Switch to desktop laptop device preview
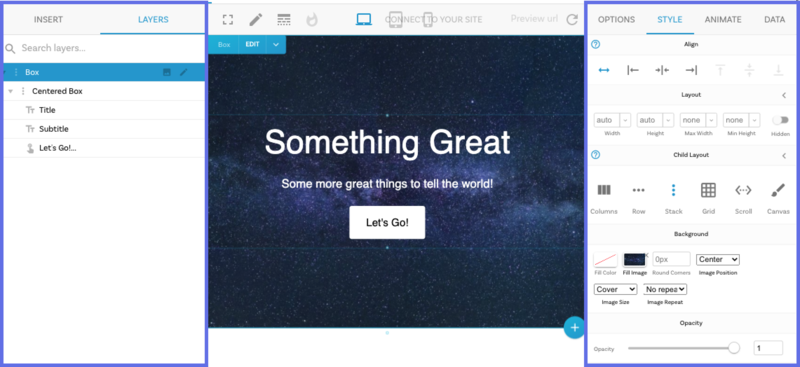Screen dimensions: 800x367 point(363,19)
